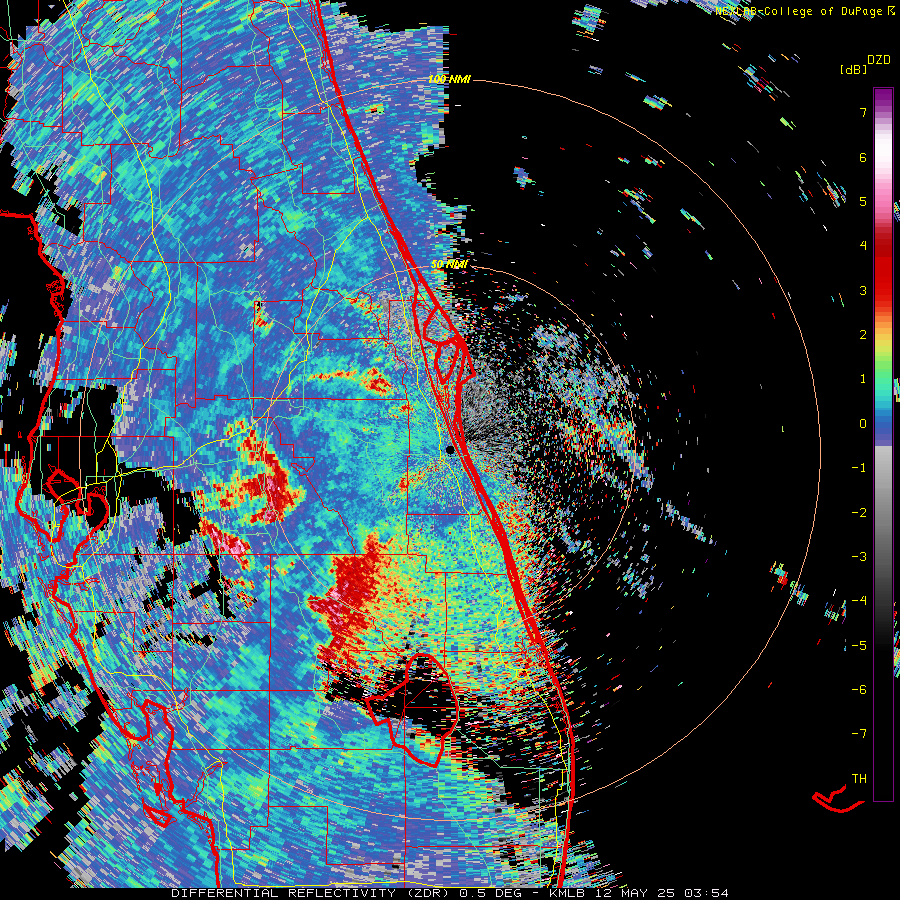Click the "-7" tick label on the color scale
Viewport: 900px width, 900px height.
pyautogui.click(x=859, y=734)
